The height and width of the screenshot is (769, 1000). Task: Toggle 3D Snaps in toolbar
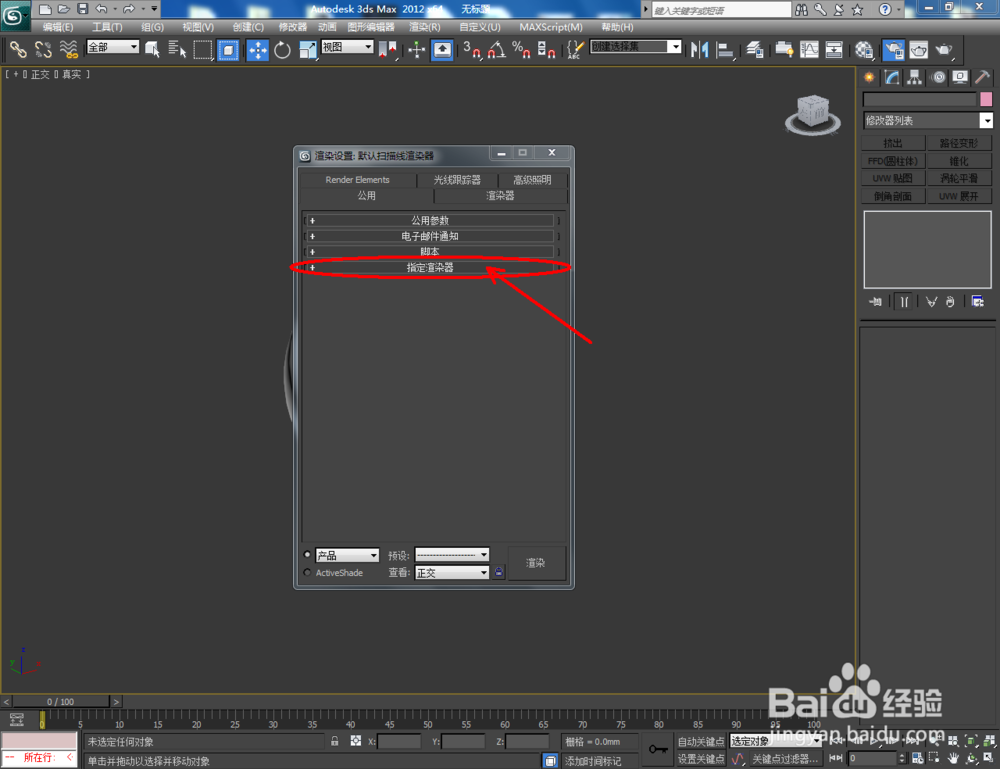tap(472, 49)
